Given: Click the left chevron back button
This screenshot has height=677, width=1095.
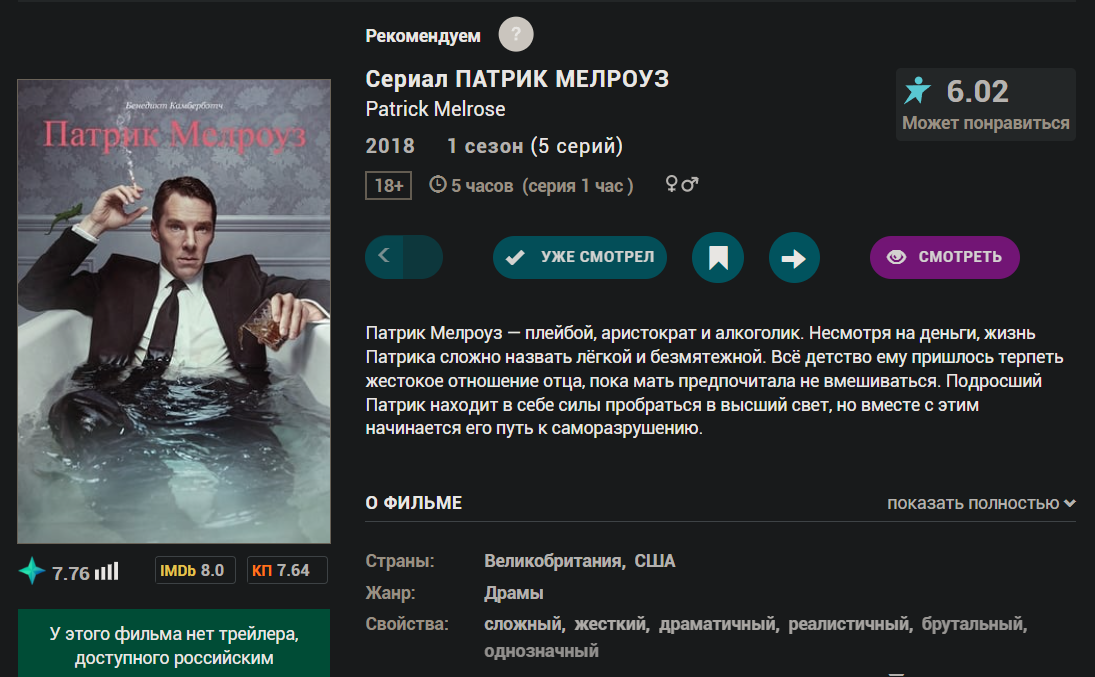Looking at the screenshot, I should [x=384, y=256].
